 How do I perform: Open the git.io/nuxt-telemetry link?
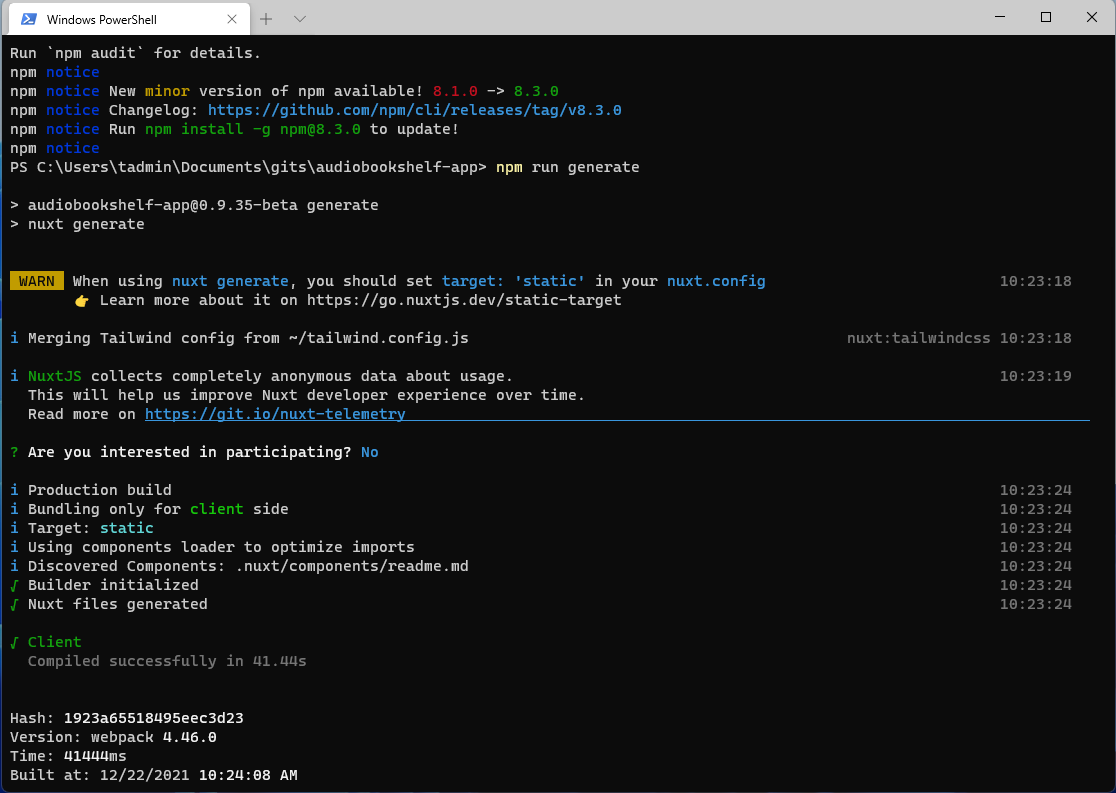point(275,414)
